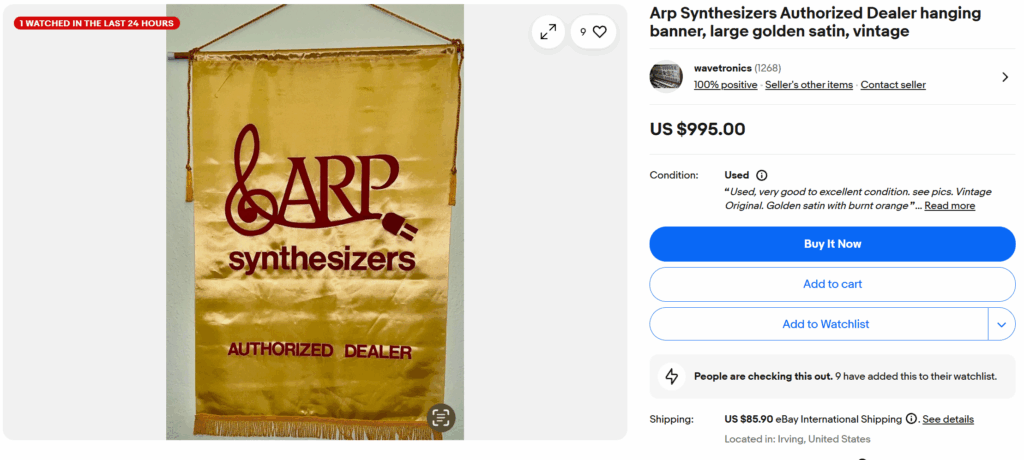1024x460 pixels.
Task: Click the heart icon to favorite the item
Action: (x=600, y=31)
